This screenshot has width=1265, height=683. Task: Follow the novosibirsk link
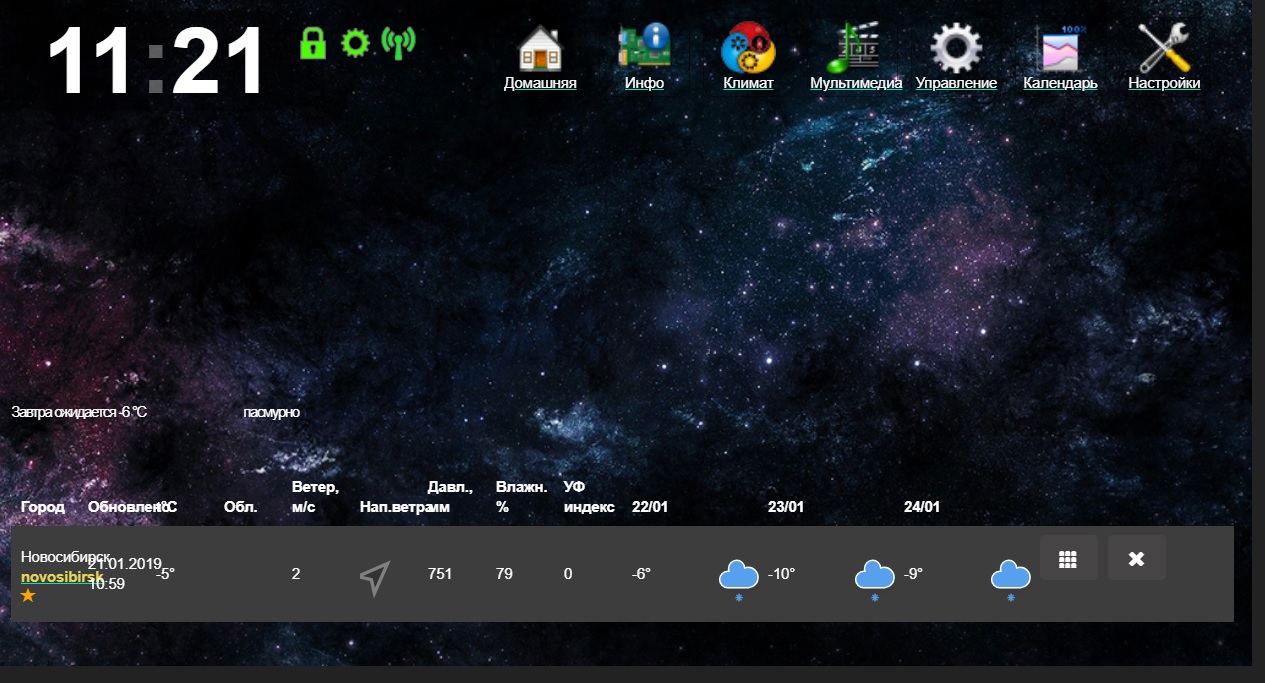click(62, 578)
